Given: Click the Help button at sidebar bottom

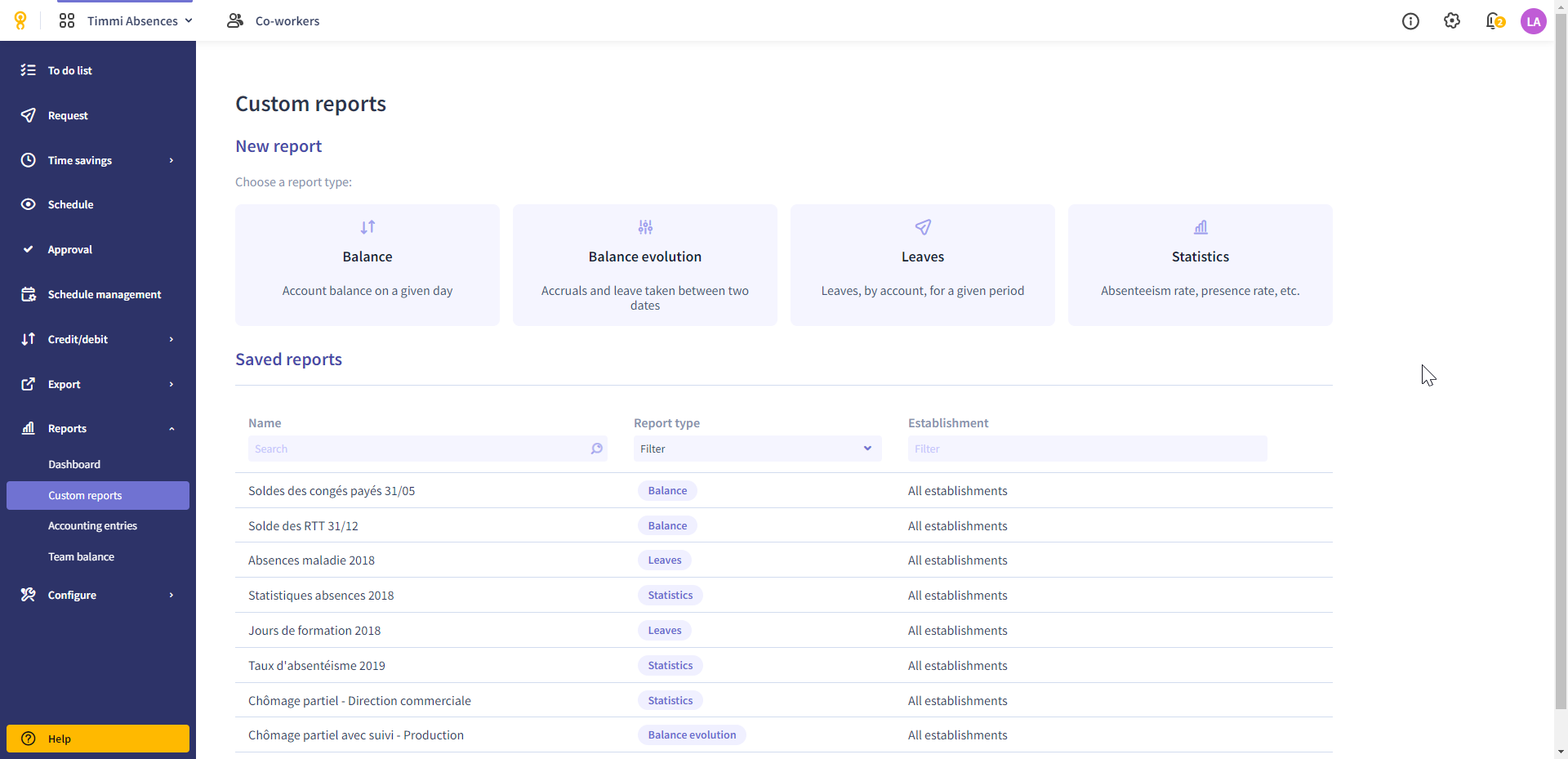Looking at the screenshot, I should point(98,739).
